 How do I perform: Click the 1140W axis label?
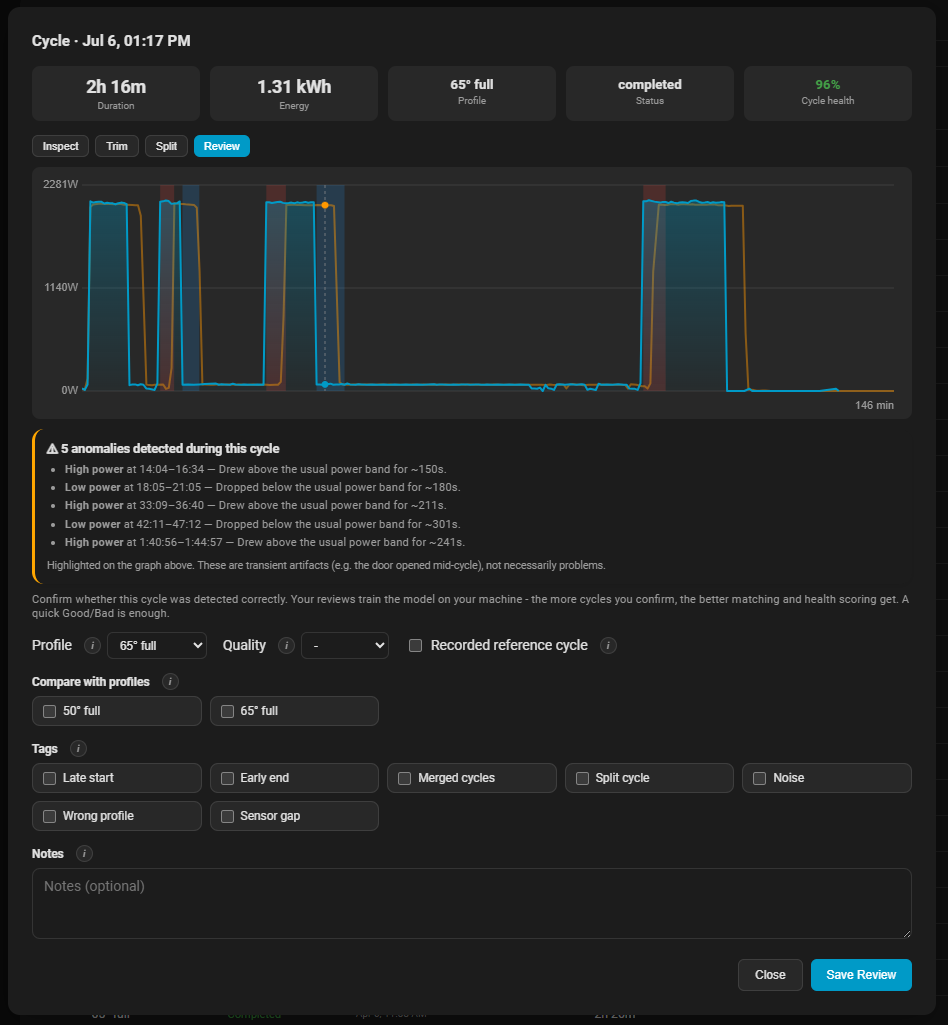pyautogui.click(x=61, y=288)
